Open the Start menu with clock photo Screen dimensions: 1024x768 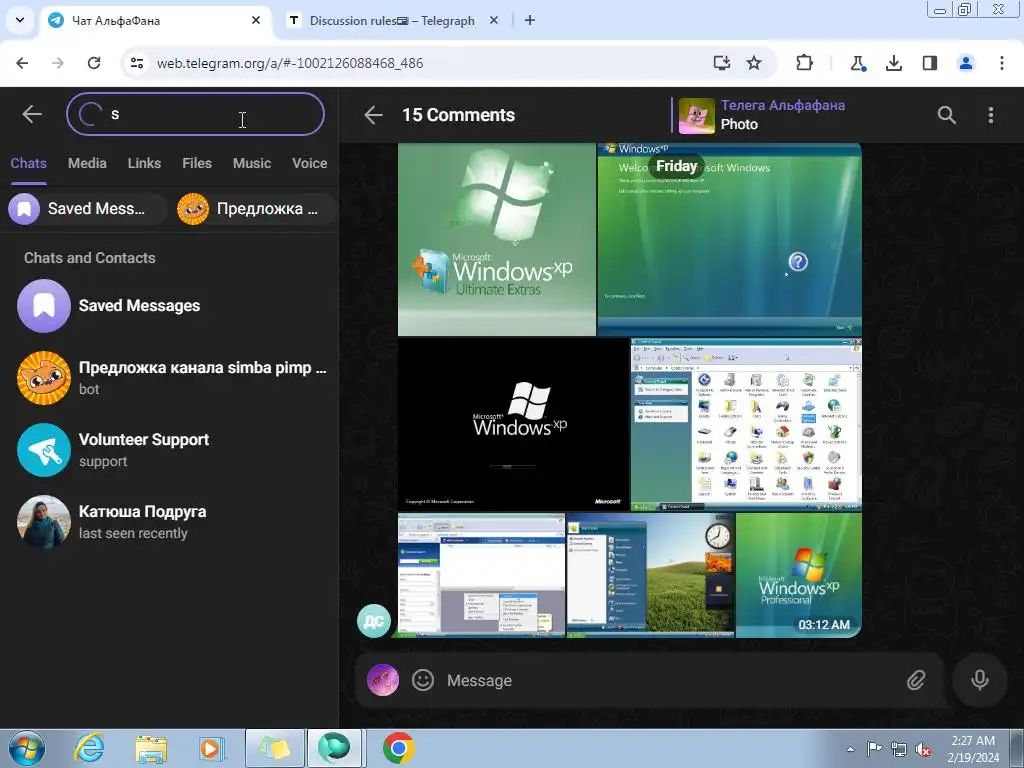point(650,575)
